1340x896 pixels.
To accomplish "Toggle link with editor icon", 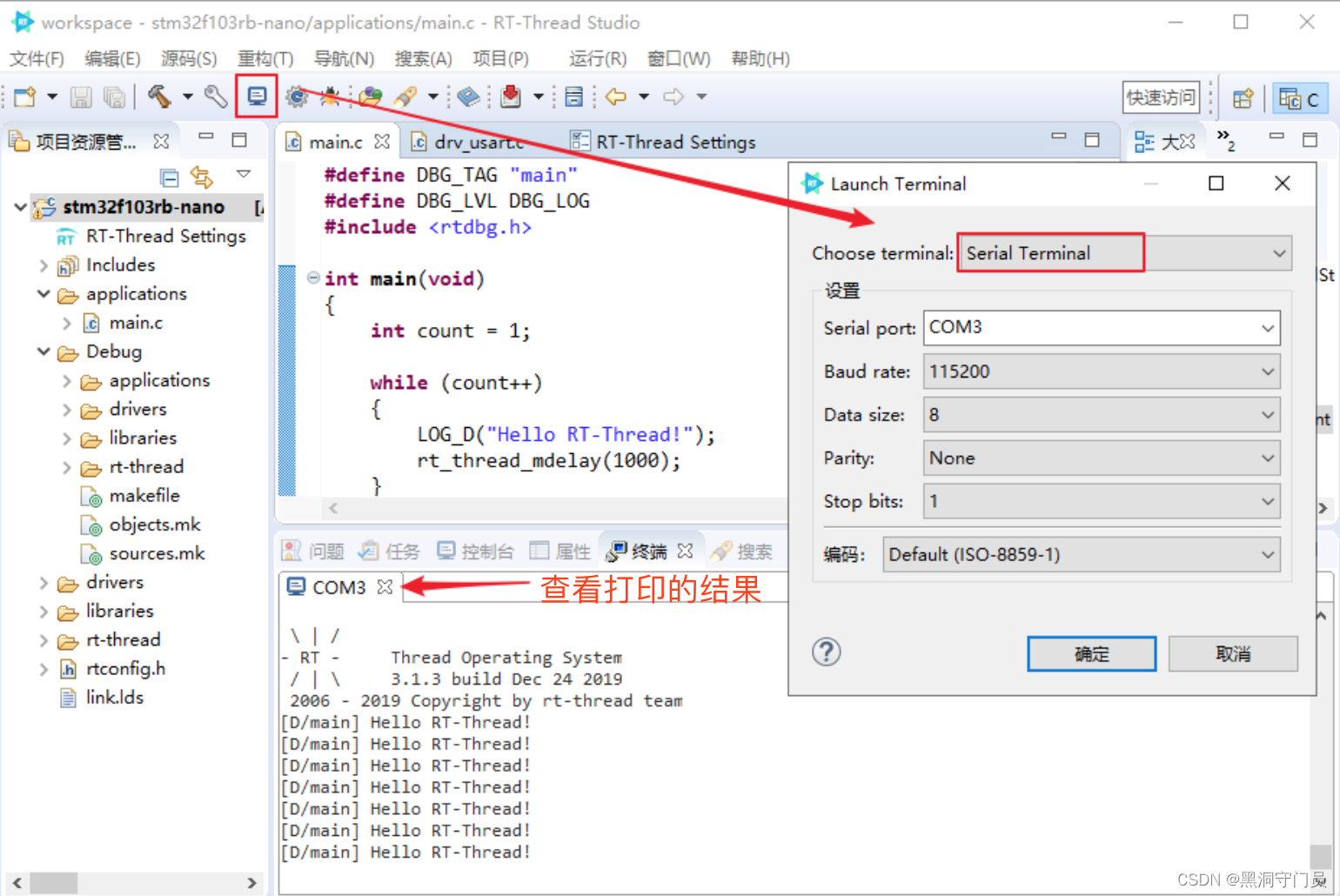I will [x=202, y=177].
